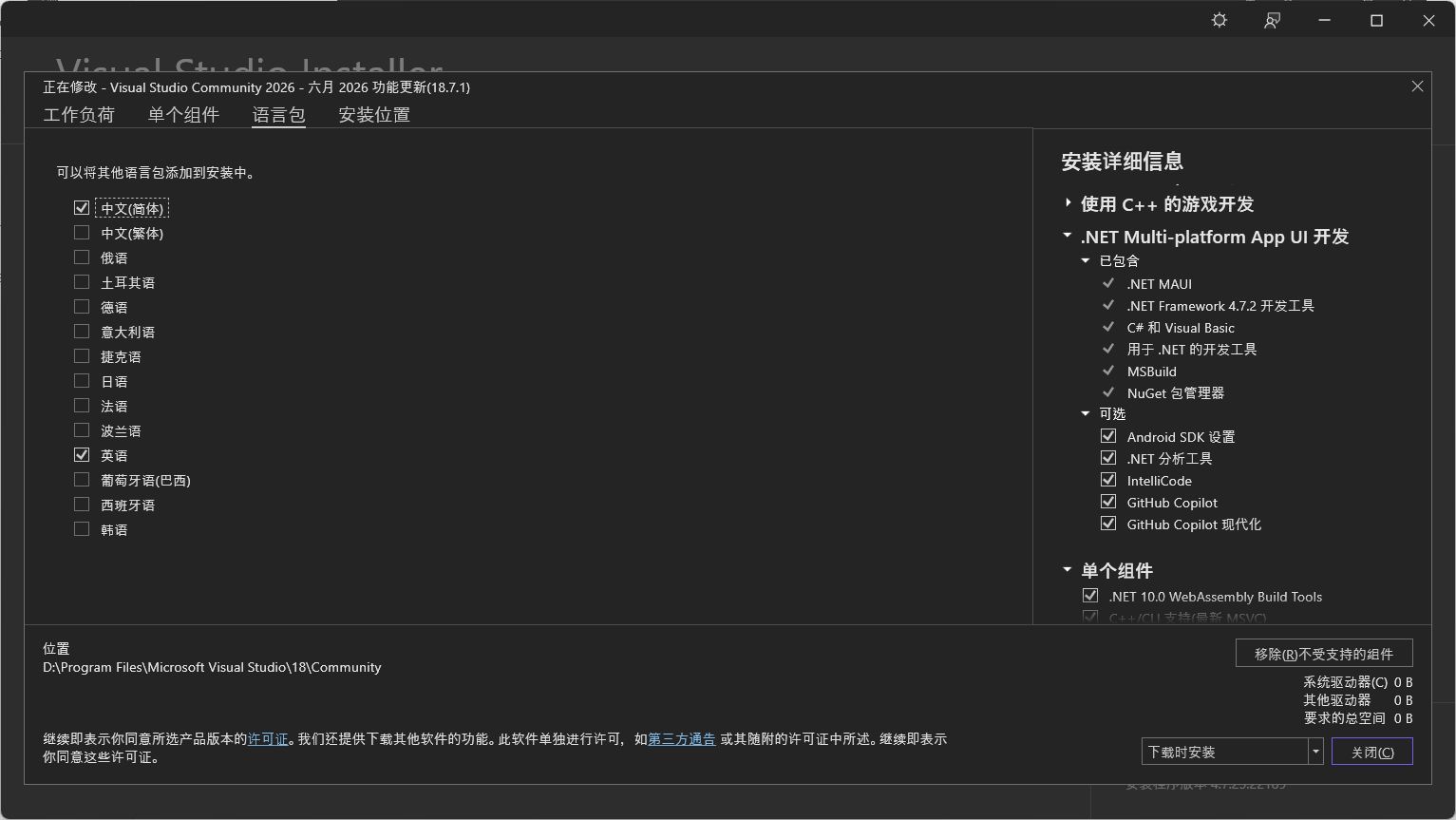Toggle the .NET 分析工具 checkbox
The image size is (1456, 820).
click(1108, 458)
